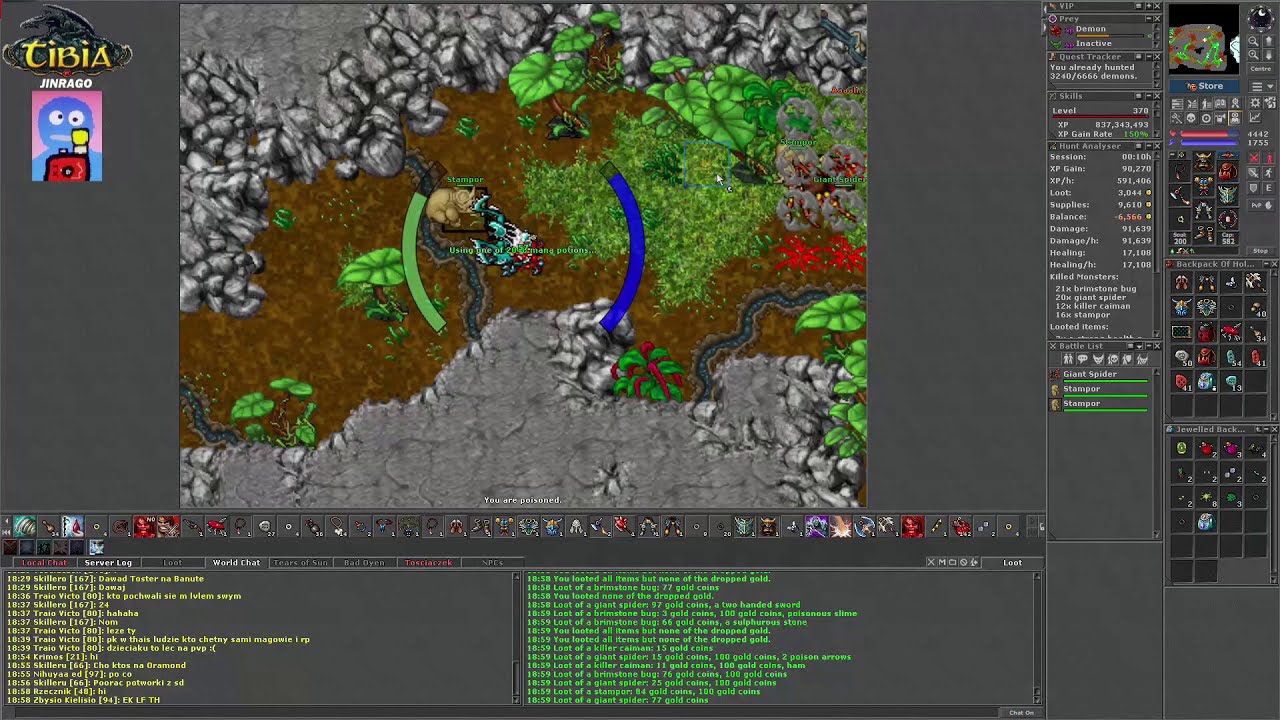Open the Tosciaczek chat tab
Screen dimensions: 1280x720
[428, 563]
